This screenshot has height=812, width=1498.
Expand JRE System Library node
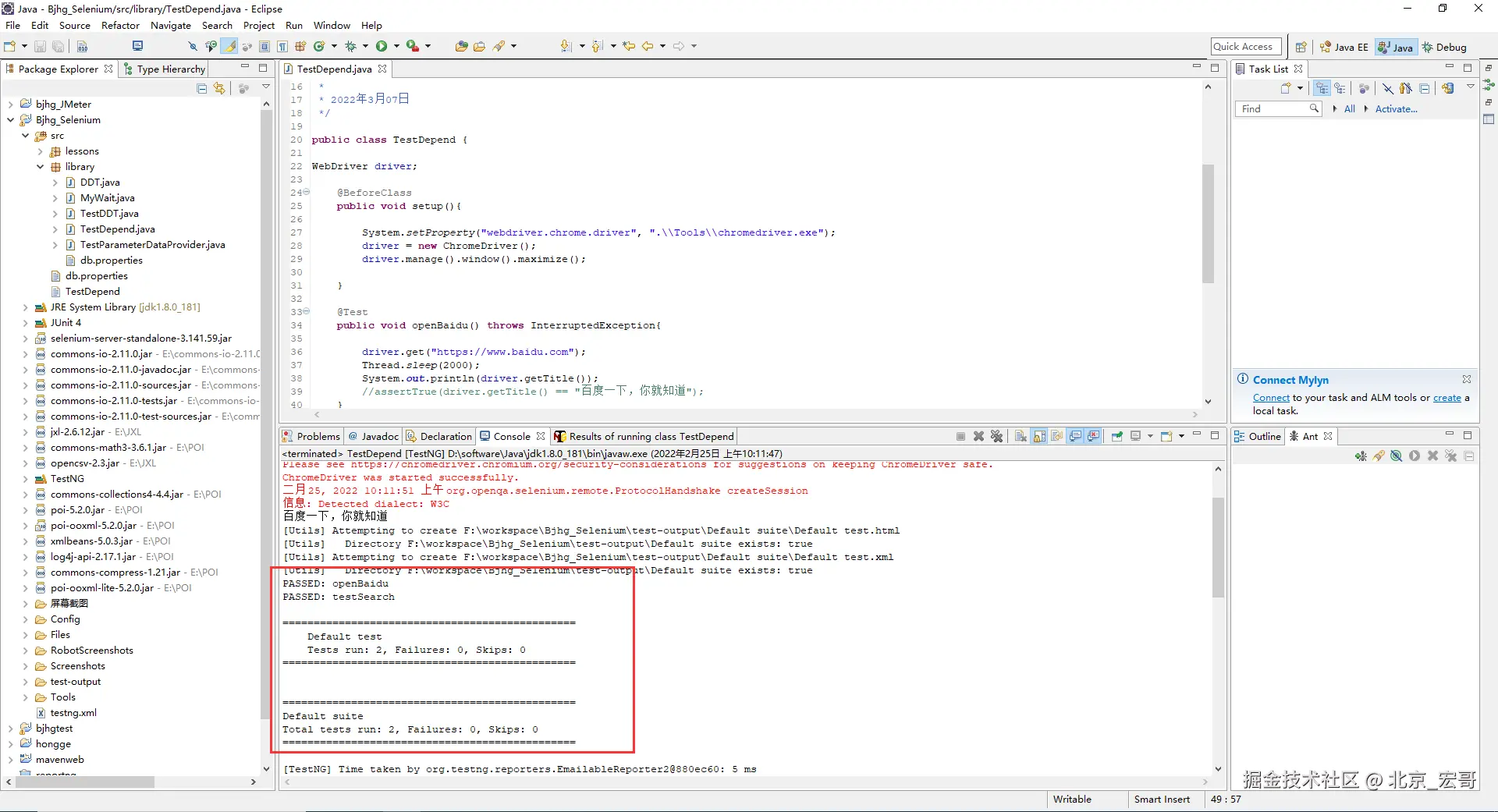tap(25, 307)
